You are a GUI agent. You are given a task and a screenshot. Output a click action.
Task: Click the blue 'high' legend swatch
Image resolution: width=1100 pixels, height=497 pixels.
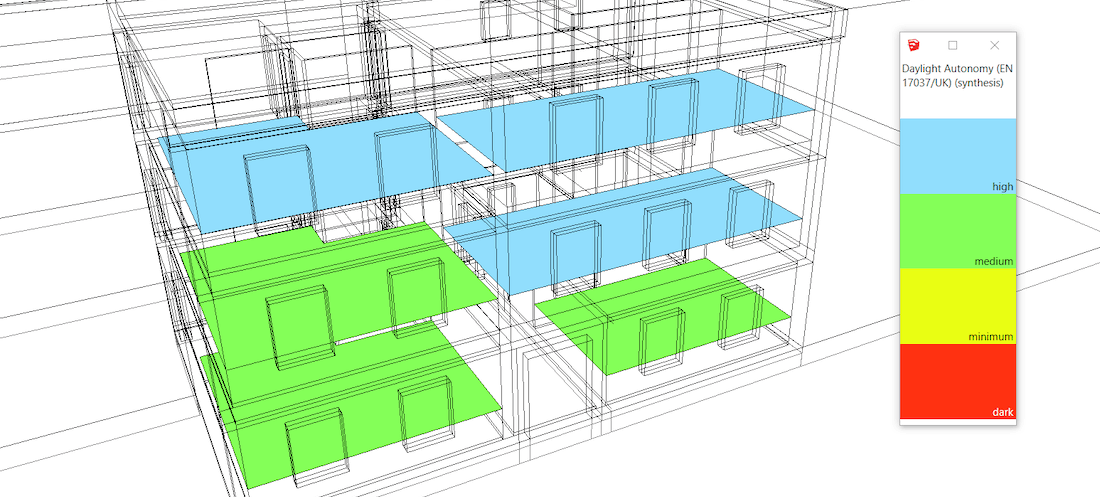coord(958,156)
